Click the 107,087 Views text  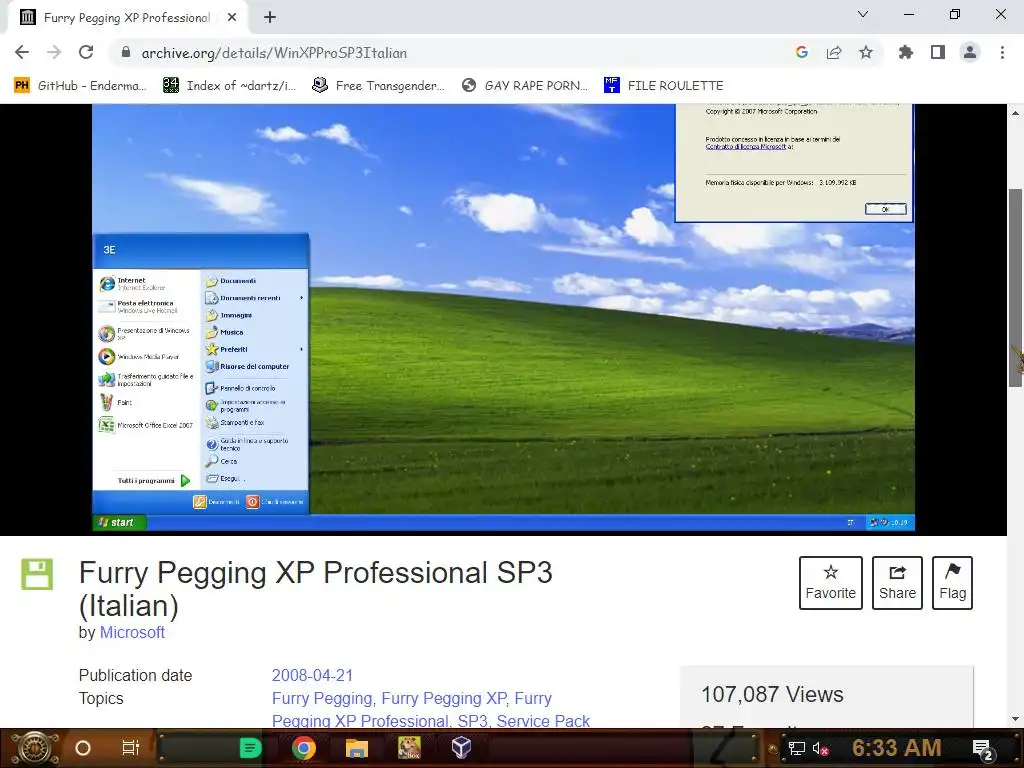773,694
